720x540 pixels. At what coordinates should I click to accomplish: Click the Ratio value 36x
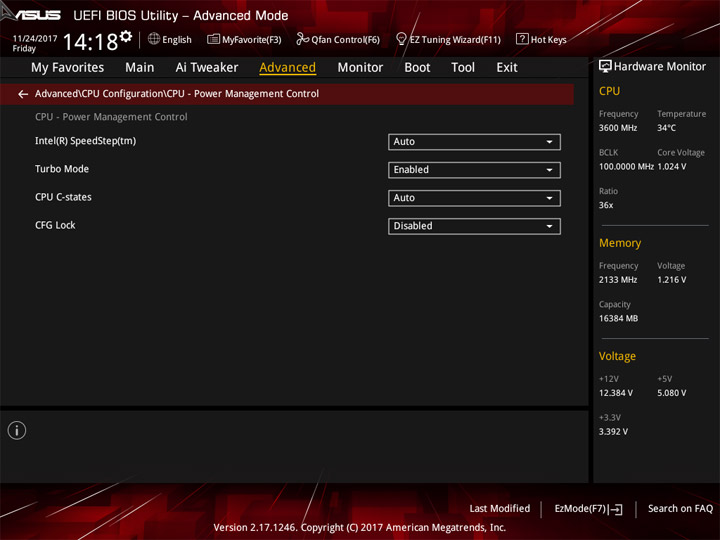click(606, 205)
